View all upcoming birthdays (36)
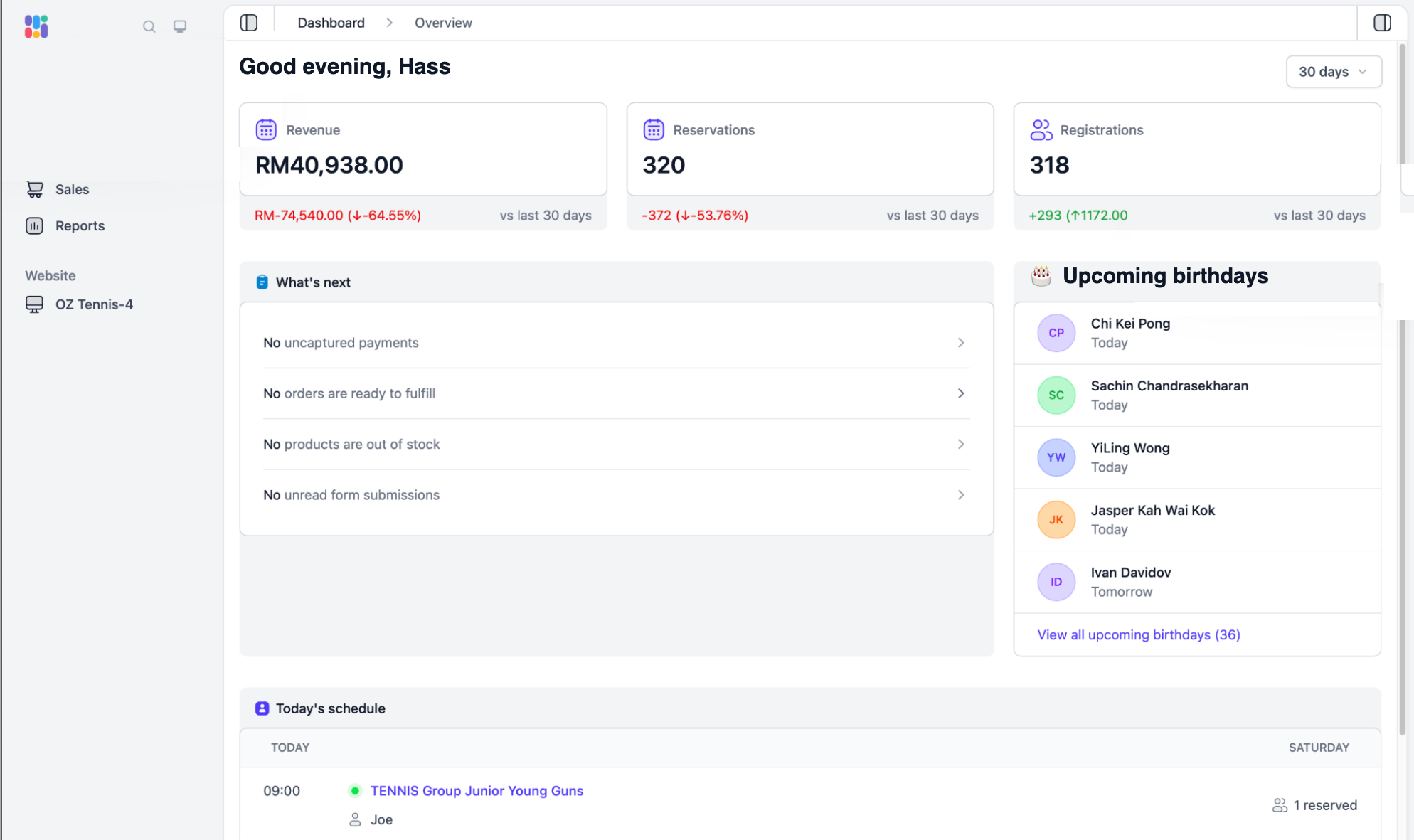The width and height of the screenshot is (1414, 840). coord(1139,634)
